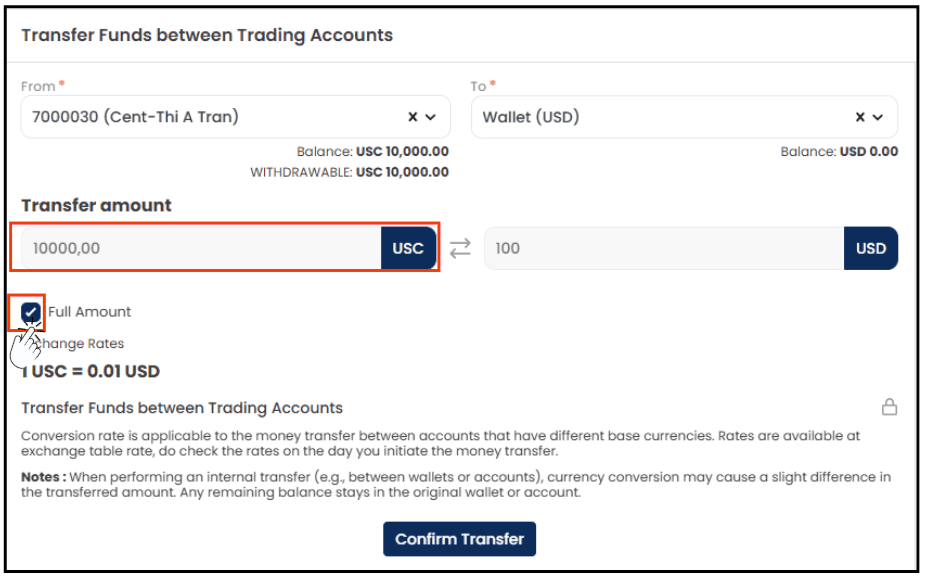Click the USD 0.00 balance text
The height and width of the screenshot is (581, 927).
[x=869, y=151]
